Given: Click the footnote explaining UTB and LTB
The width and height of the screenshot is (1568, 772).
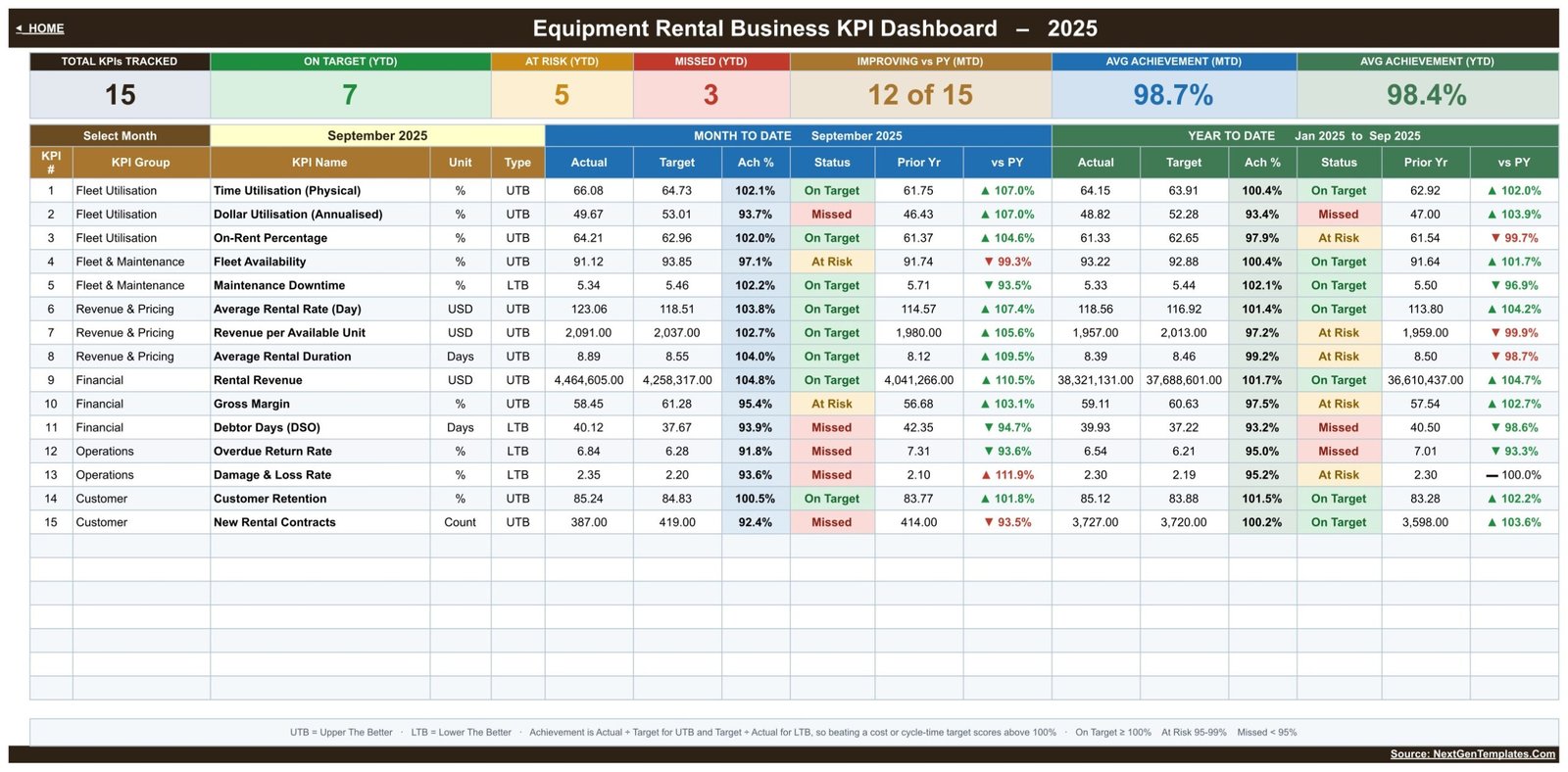Looking at the screenshot, I should click(x=794, y=732).
